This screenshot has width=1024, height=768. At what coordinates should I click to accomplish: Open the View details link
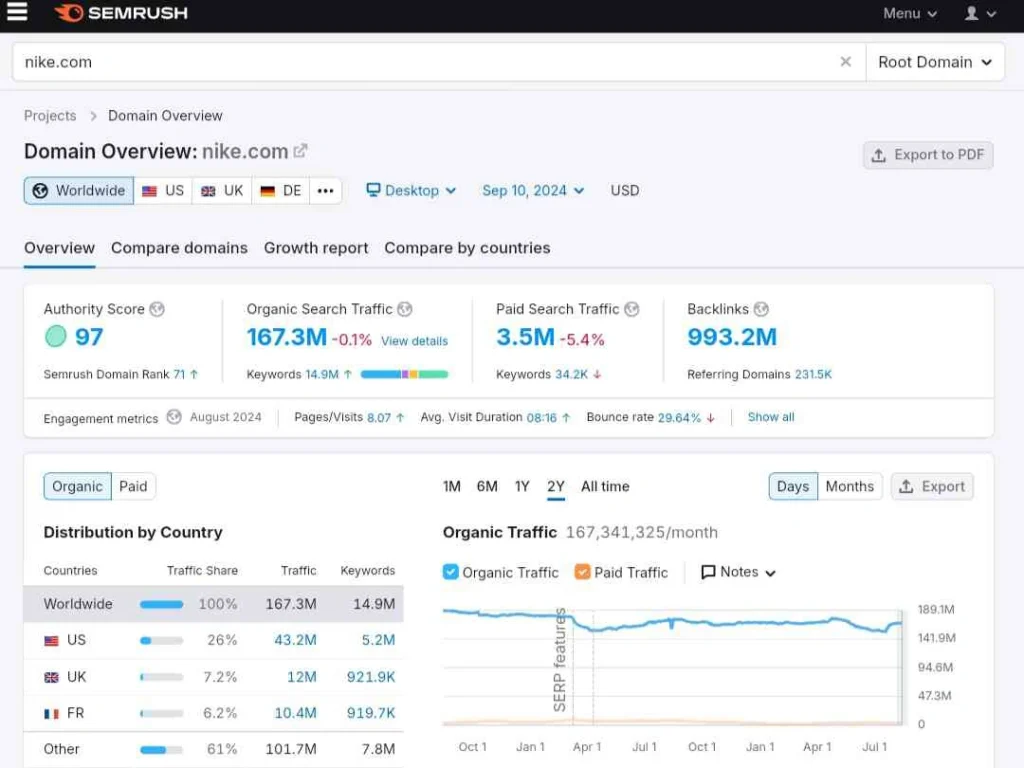click(415, 341)
